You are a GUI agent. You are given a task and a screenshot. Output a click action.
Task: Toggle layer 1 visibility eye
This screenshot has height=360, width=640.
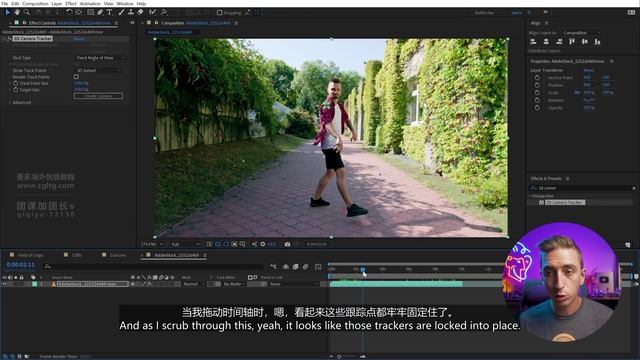(x=4, y=284)
